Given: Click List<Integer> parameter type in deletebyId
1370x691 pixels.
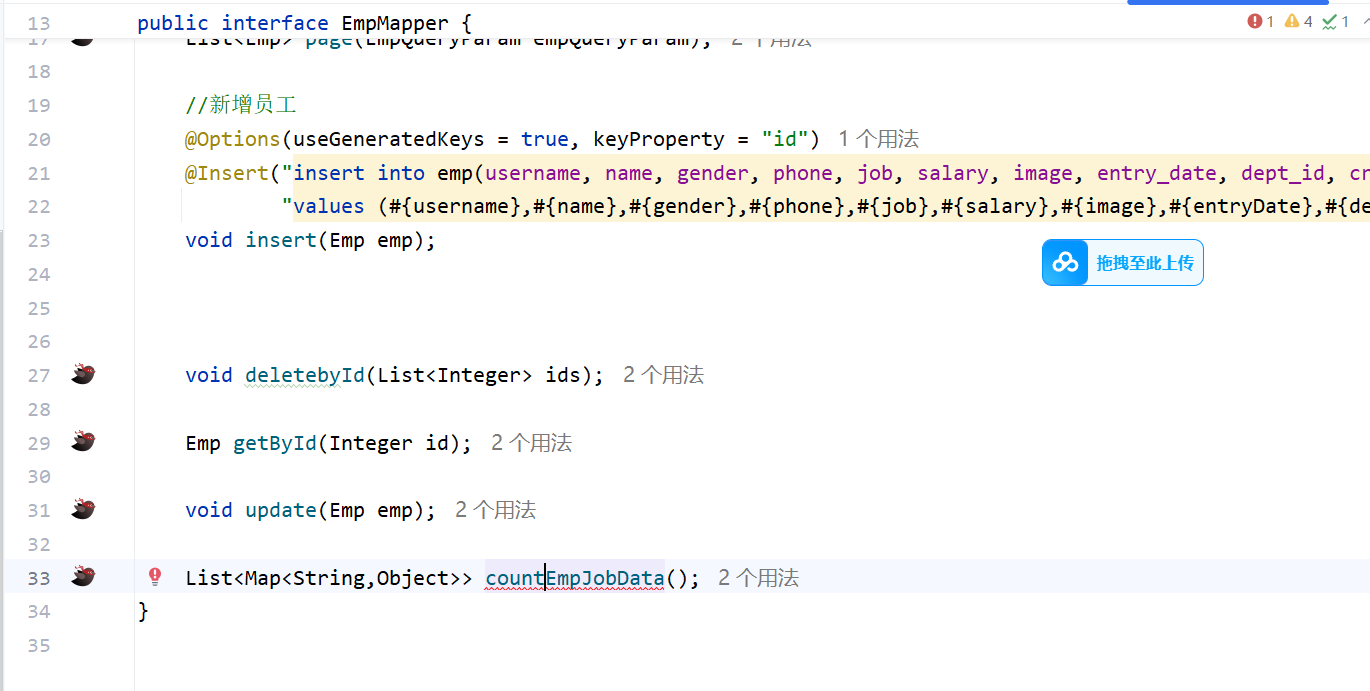Looking at the screenshot, I should pos(455,375).
